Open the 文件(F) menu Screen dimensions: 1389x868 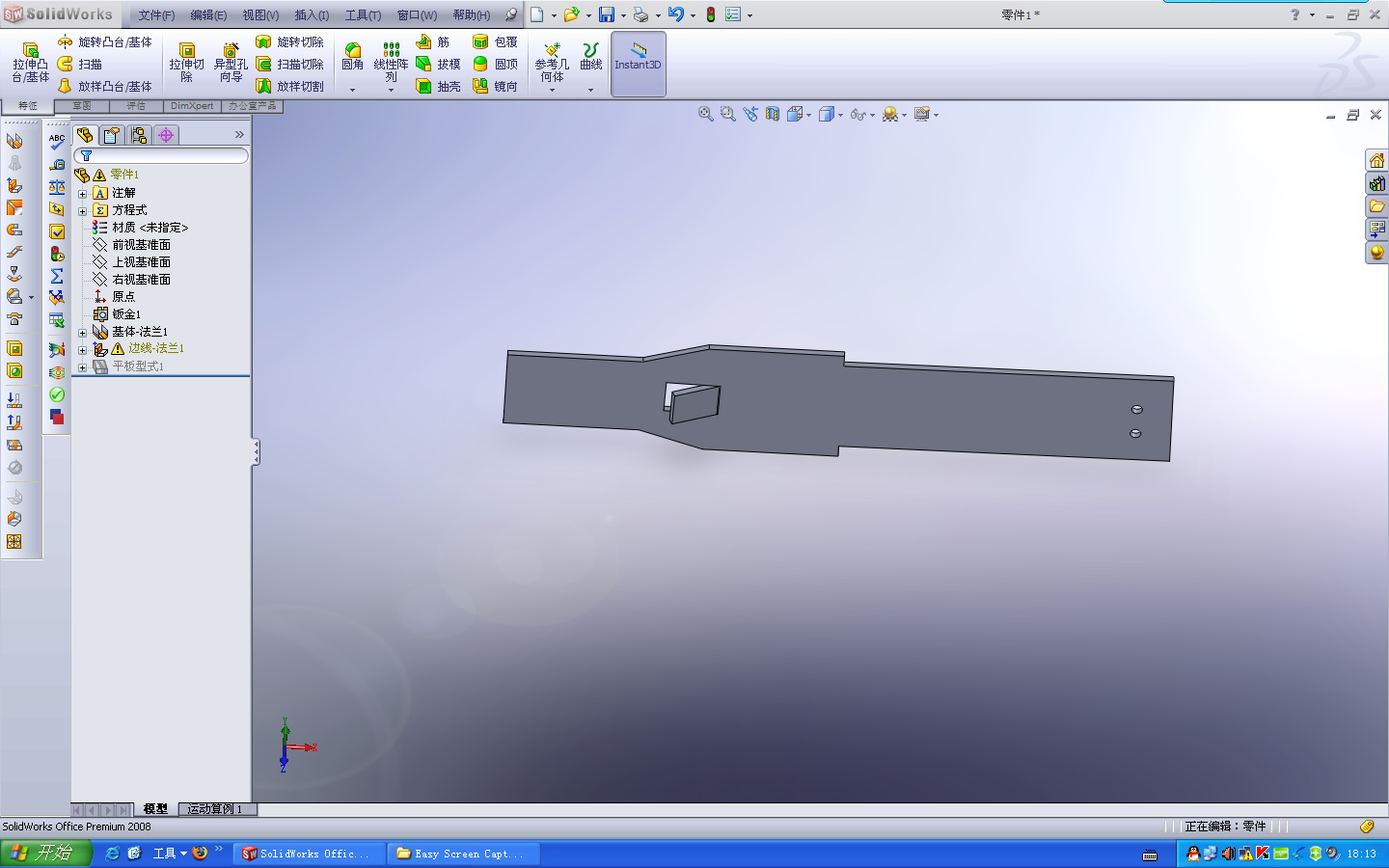coord(156,15)
